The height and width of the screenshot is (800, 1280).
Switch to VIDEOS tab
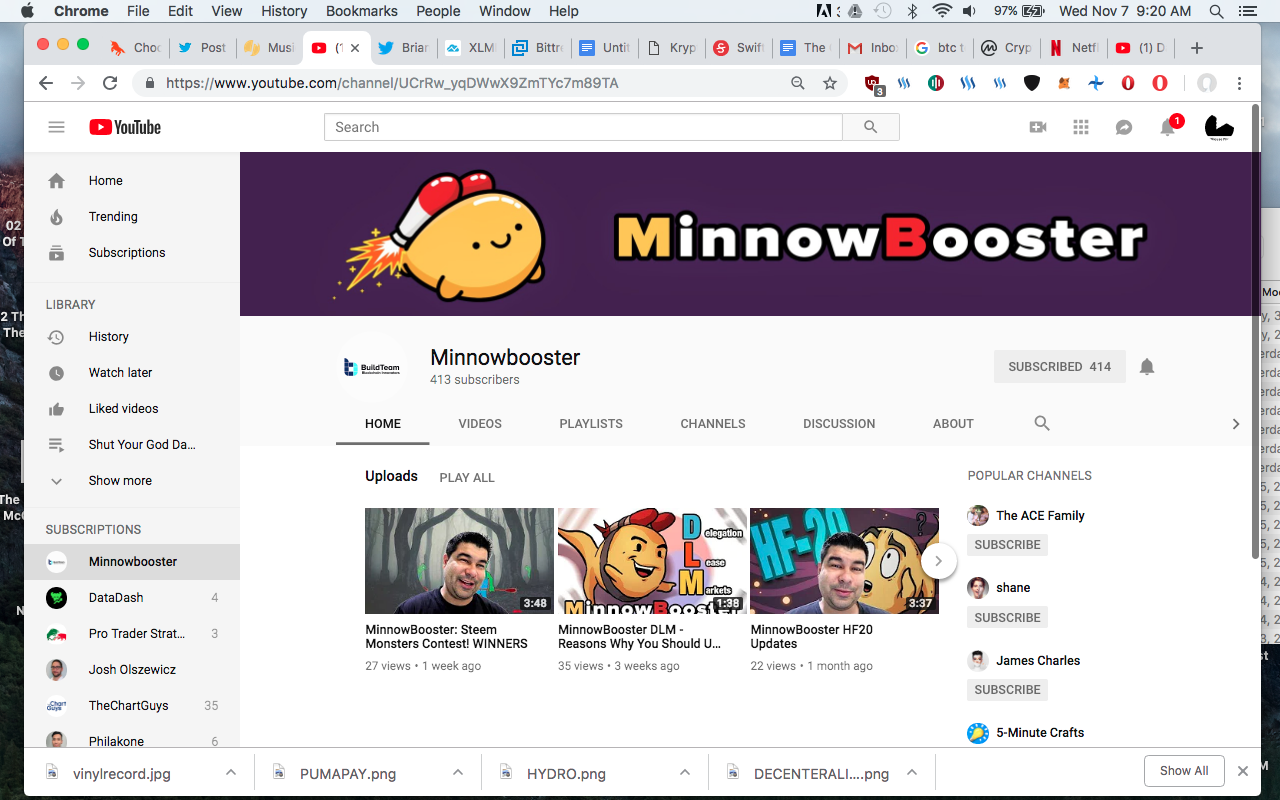[x=480, y=424]
